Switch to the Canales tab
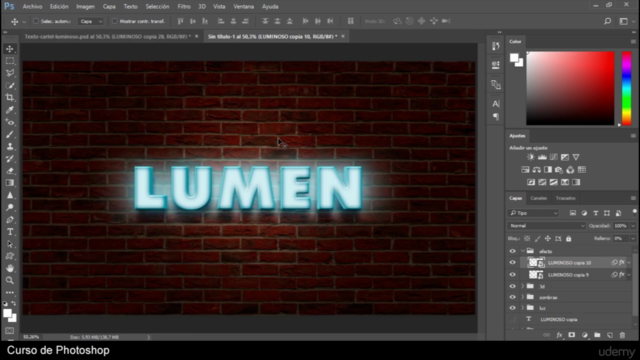The width and height of the screenshot is (640, 360). (538, 198)
